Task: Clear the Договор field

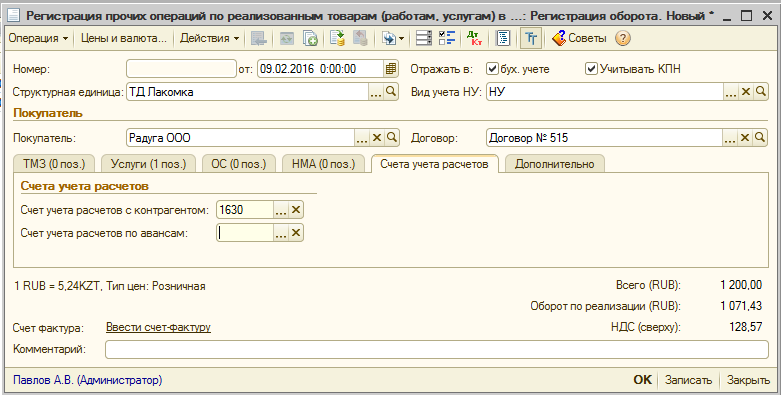Action: click(745, 137)
